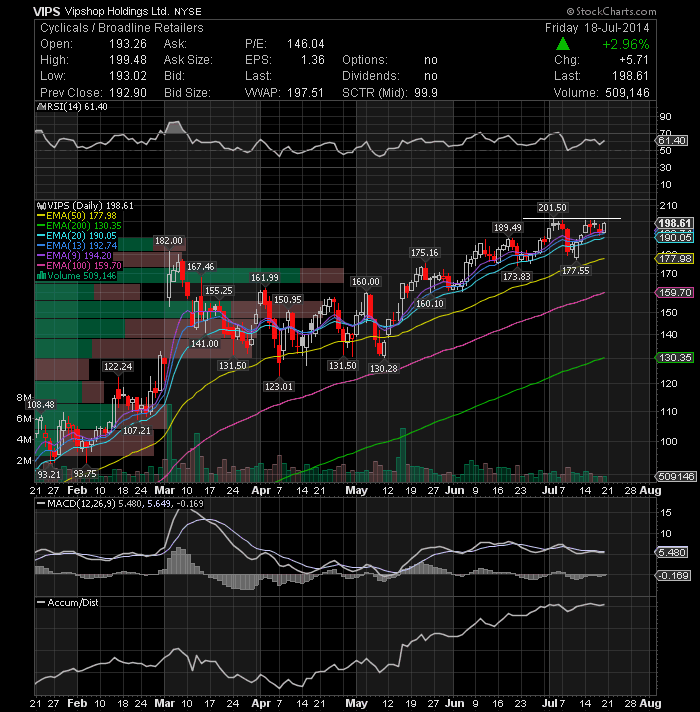Click the Friday 18-Jul-2014 date text
700x712 pixels.
point(597,28)
